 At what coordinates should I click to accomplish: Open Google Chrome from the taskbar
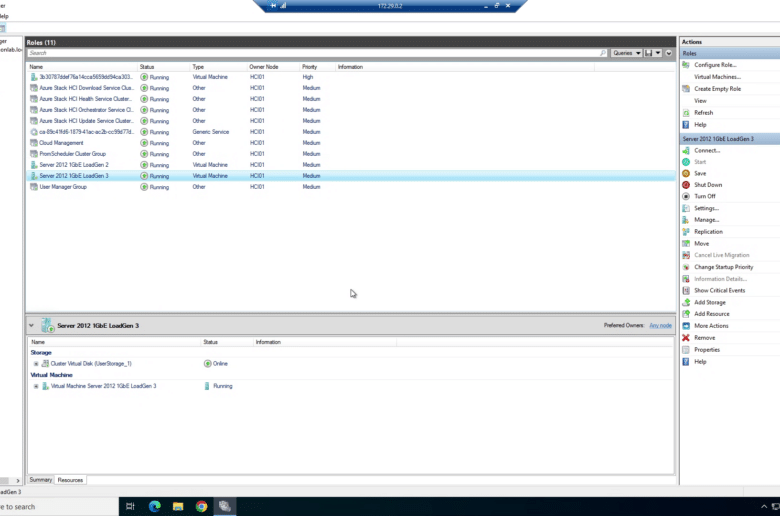tap(201, 507)
